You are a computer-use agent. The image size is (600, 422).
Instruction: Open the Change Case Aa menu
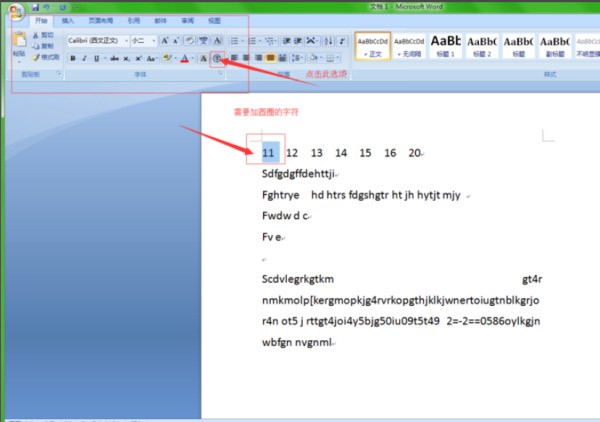(x=152, y=58)
